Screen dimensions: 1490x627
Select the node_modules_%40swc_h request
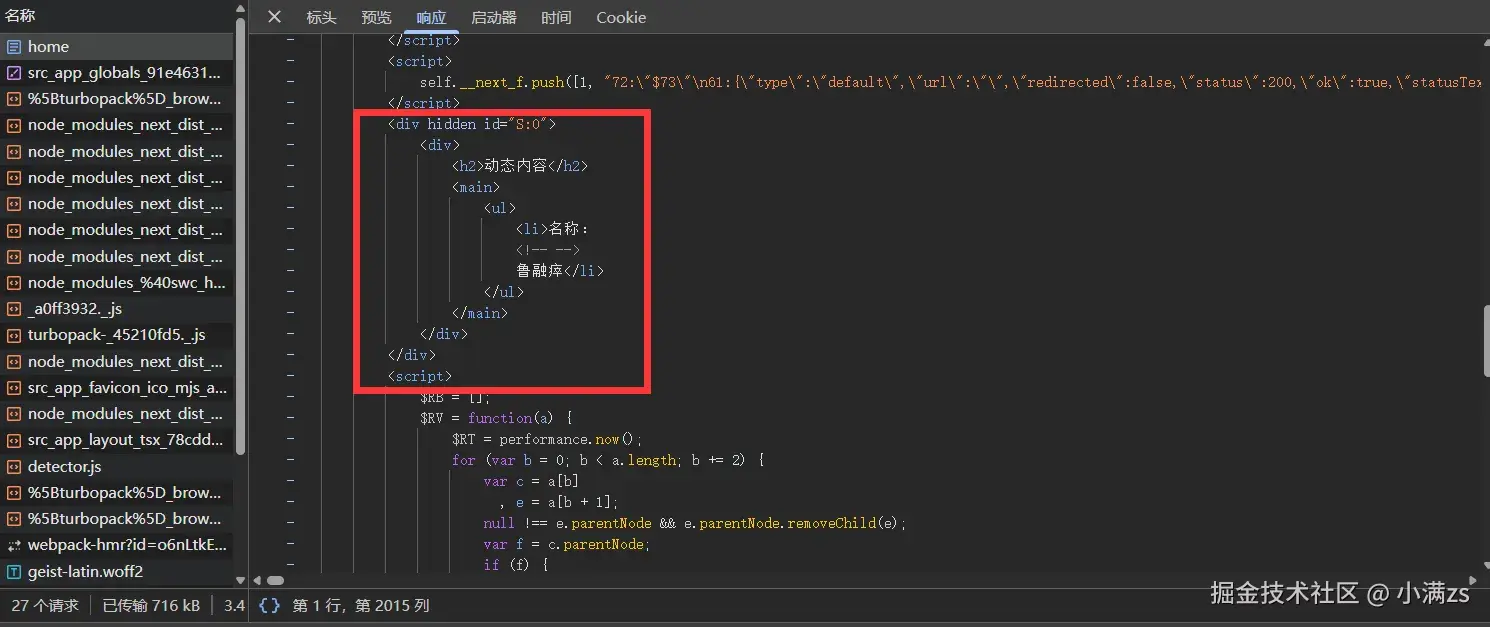click(117, 283)
